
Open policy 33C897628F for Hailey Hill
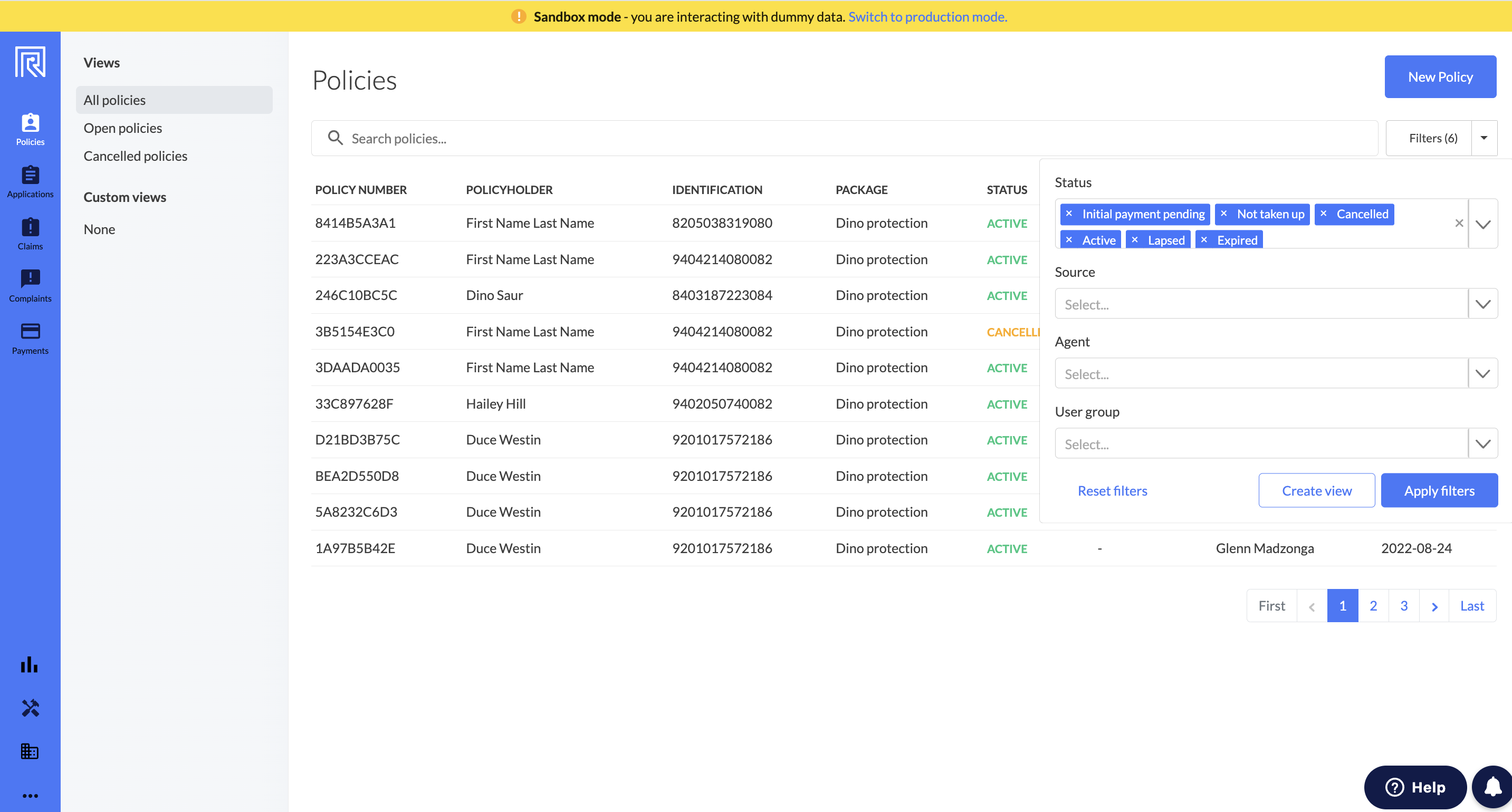675,404
